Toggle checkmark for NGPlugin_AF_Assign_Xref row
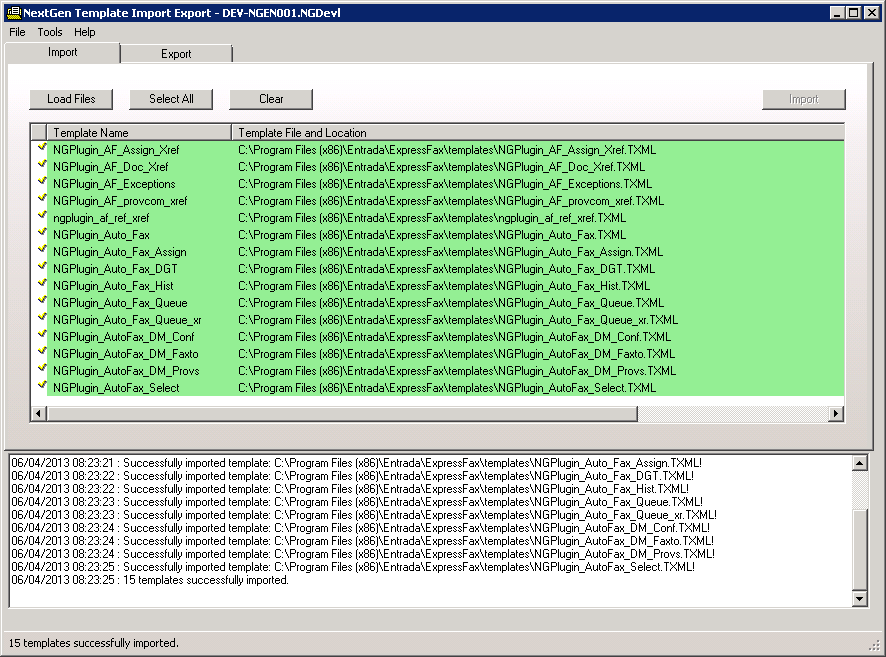886x657 pixels. tap(41, 148)
